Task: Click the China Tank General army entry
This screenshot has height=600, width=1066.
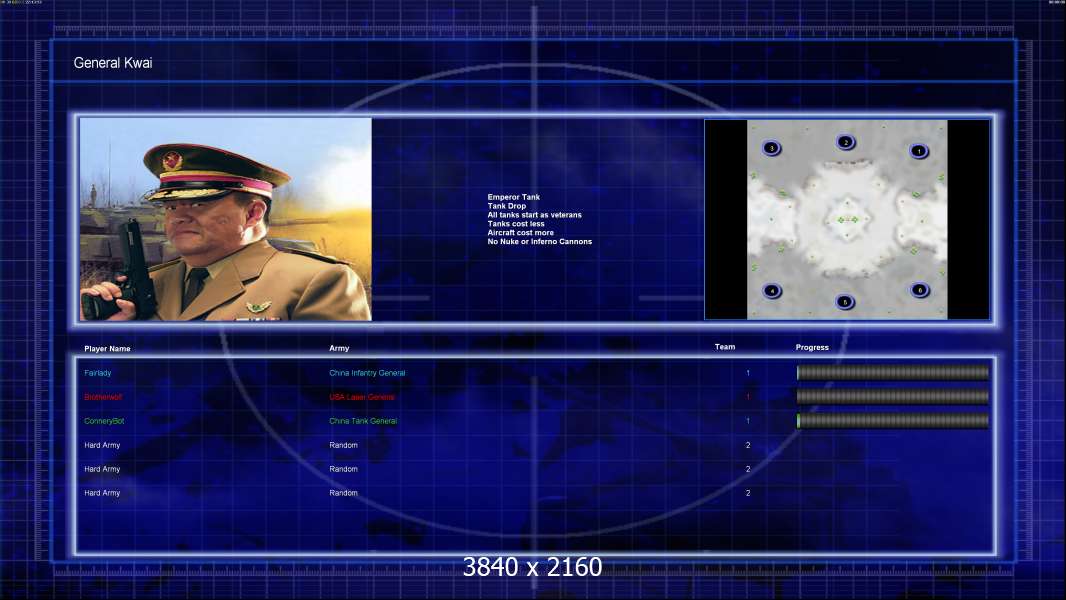Action: (363, 421)
